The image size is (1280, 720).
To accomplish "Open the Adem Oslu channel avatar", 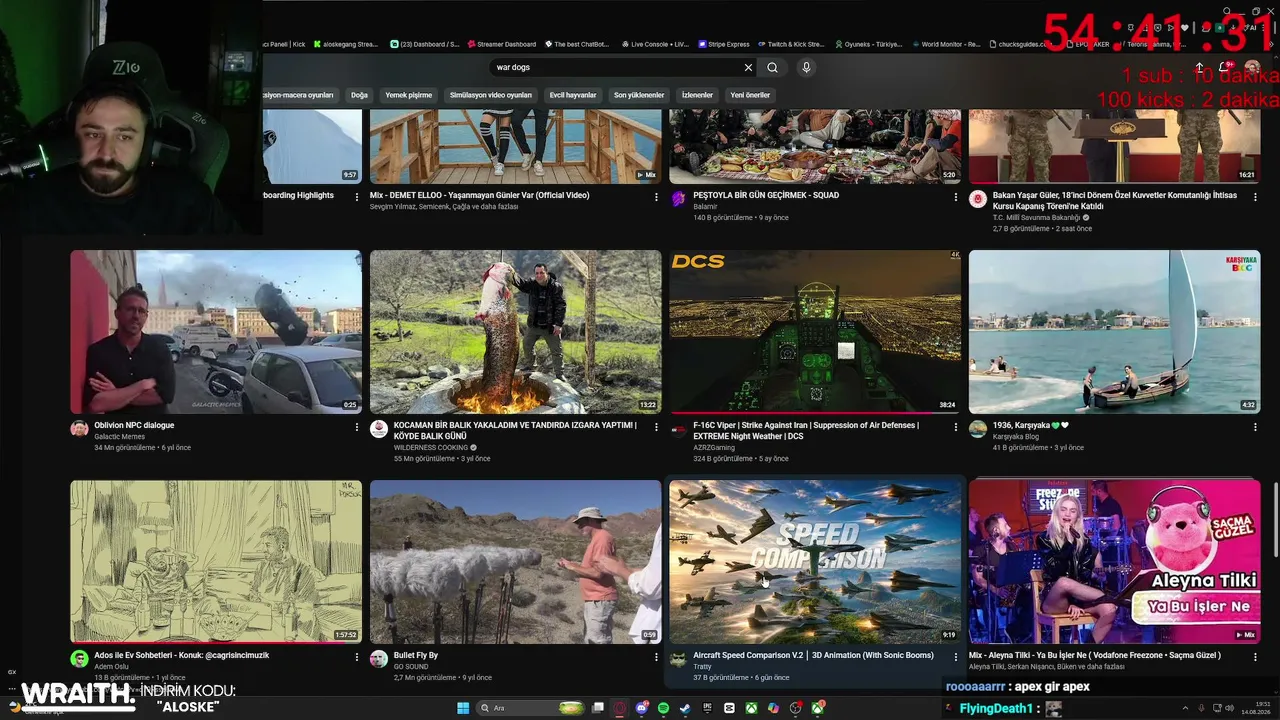I will [x=79, y=659].
